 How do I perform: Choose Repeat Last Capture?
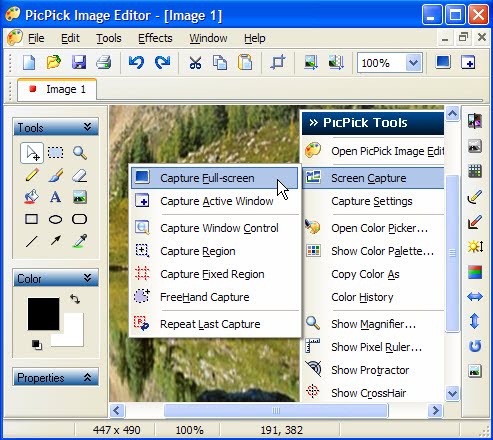tap(214, 324)
